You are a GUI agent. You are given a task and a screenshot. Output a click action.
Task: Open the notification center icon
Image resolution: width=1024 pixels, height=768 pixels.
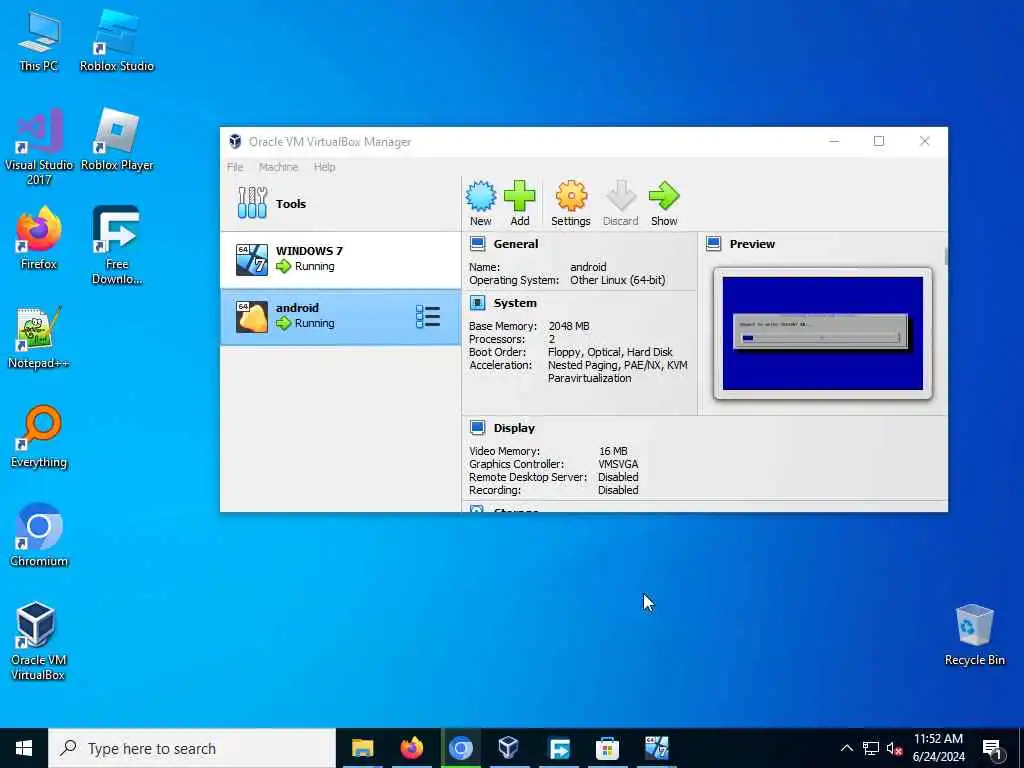(993, 749)
